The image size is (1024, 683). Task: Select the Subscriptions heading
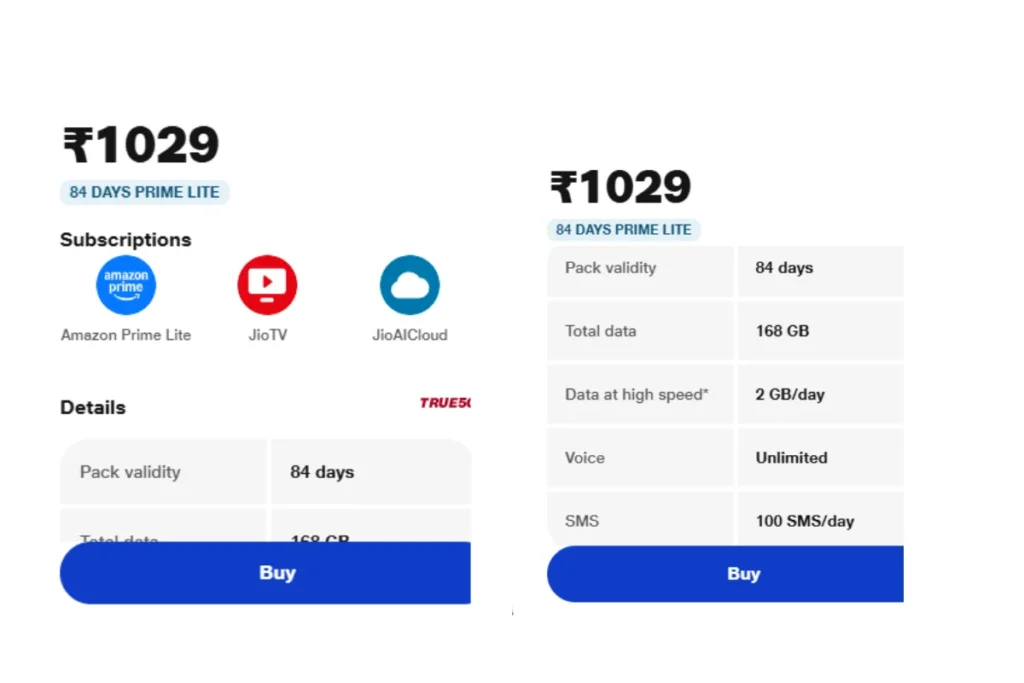[125, 240]
